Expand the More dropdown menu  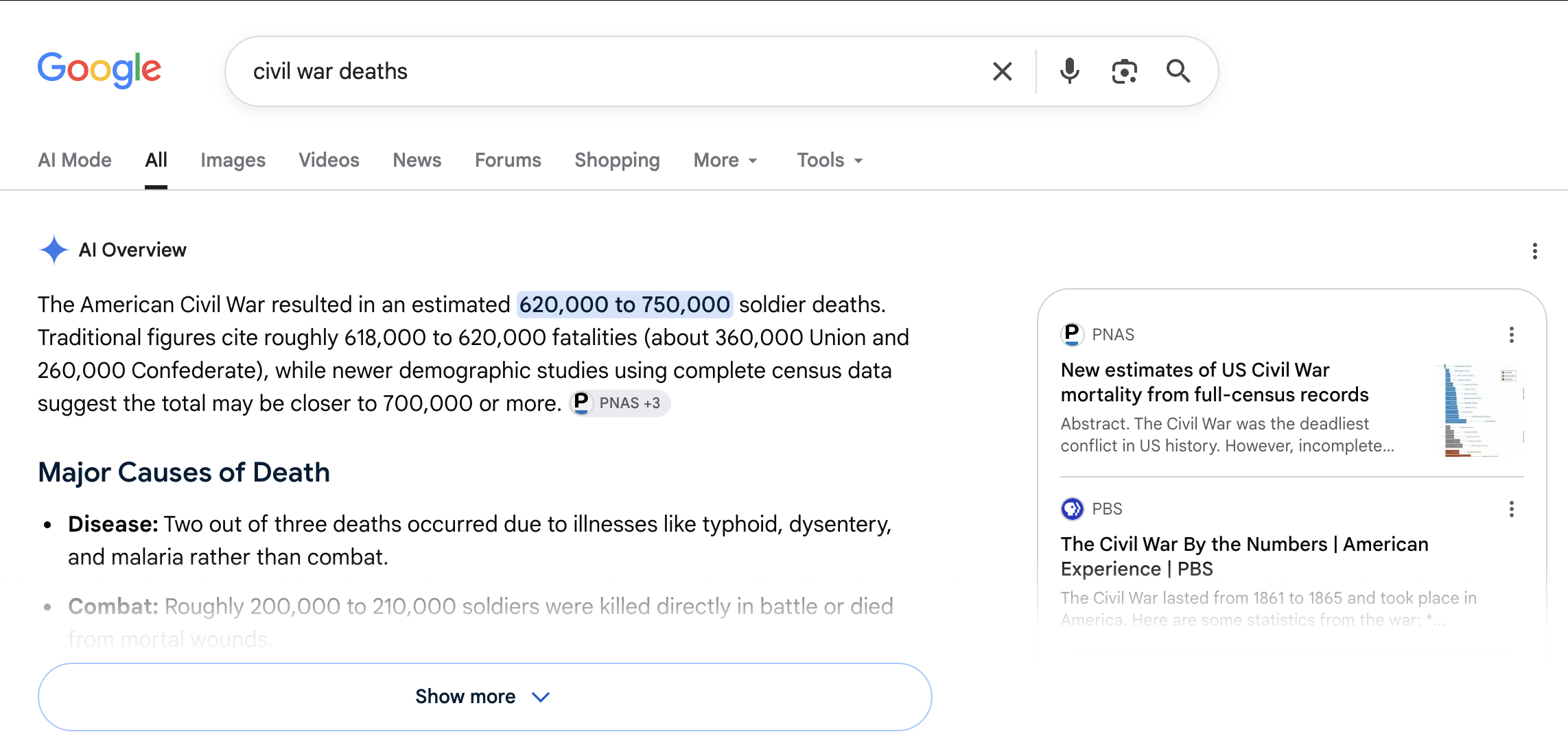pos(725,160)
